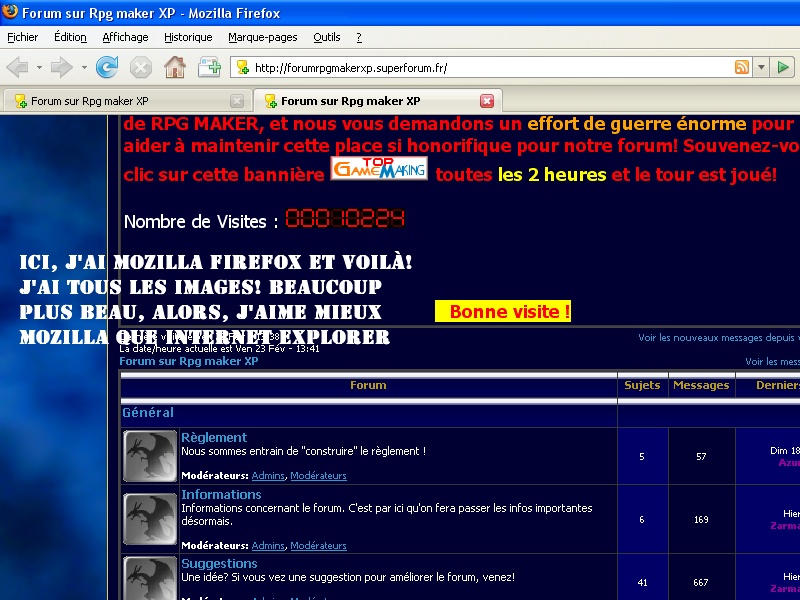The width and height of the screenshot is (800, 600).
Task: Open the Back button history dropdown
Action: [39, 67]
